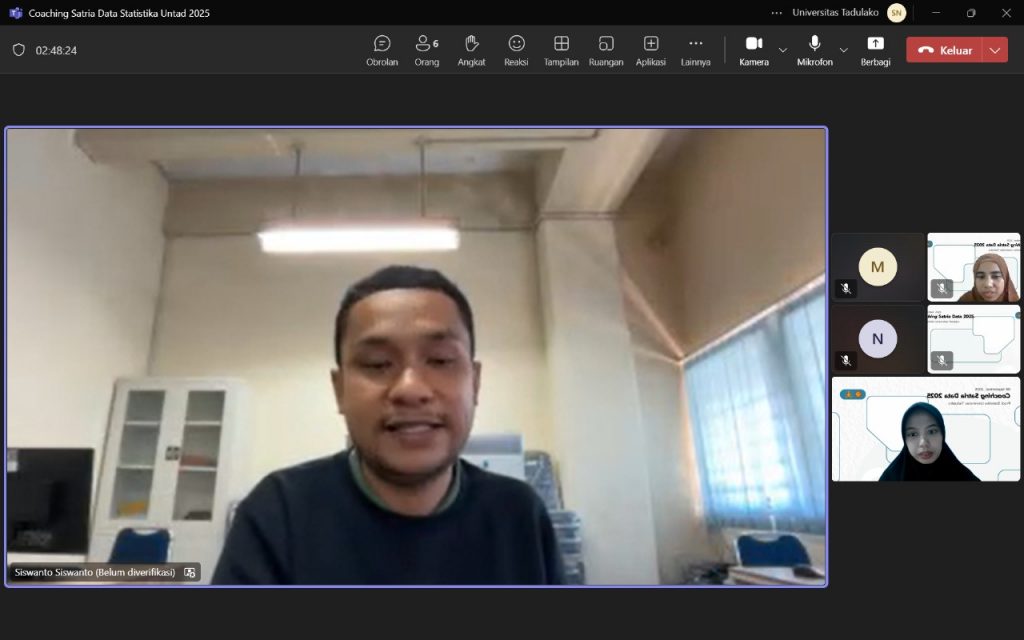Click the red Keluar leave button

click(944, 50)
